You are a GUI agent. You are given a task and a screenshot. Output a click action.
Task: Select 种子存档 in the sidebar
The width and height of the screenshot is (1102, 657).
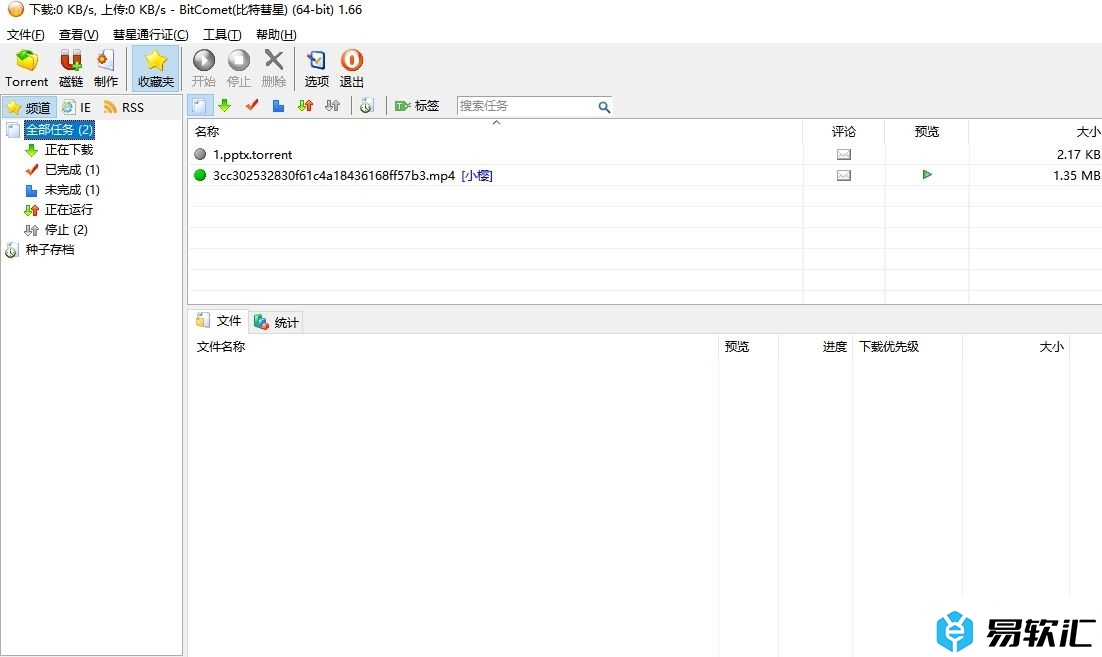49,249
